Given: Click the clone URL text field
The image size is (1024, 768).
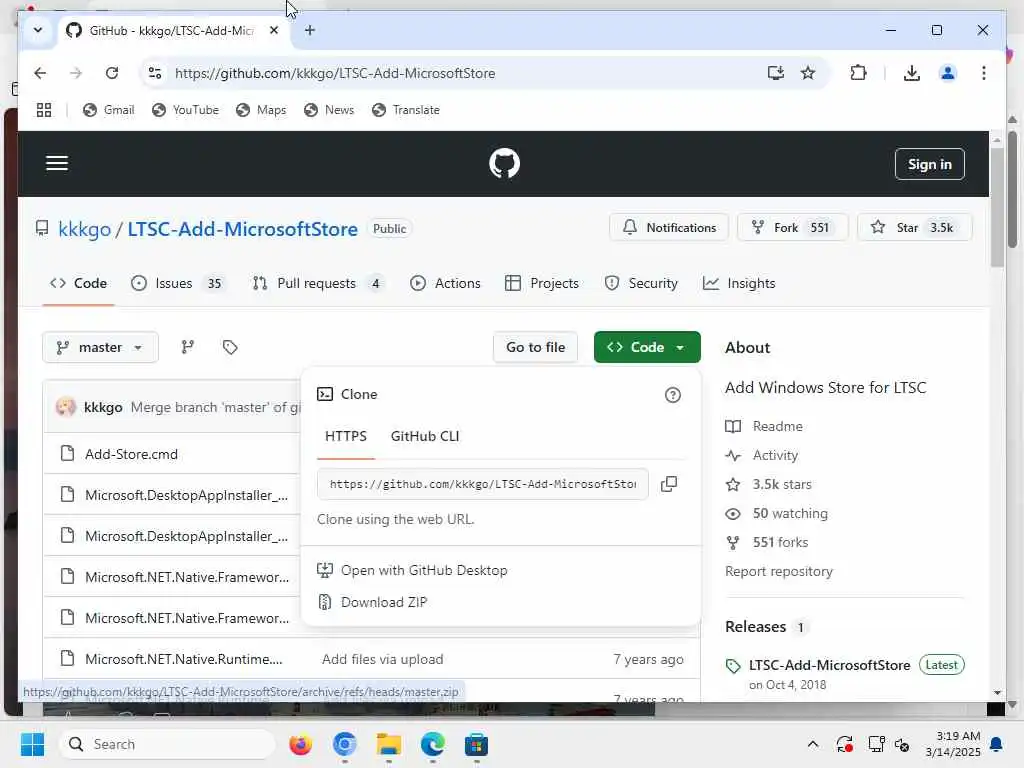Looking at the screenshot, I should (x=483, y=484).
